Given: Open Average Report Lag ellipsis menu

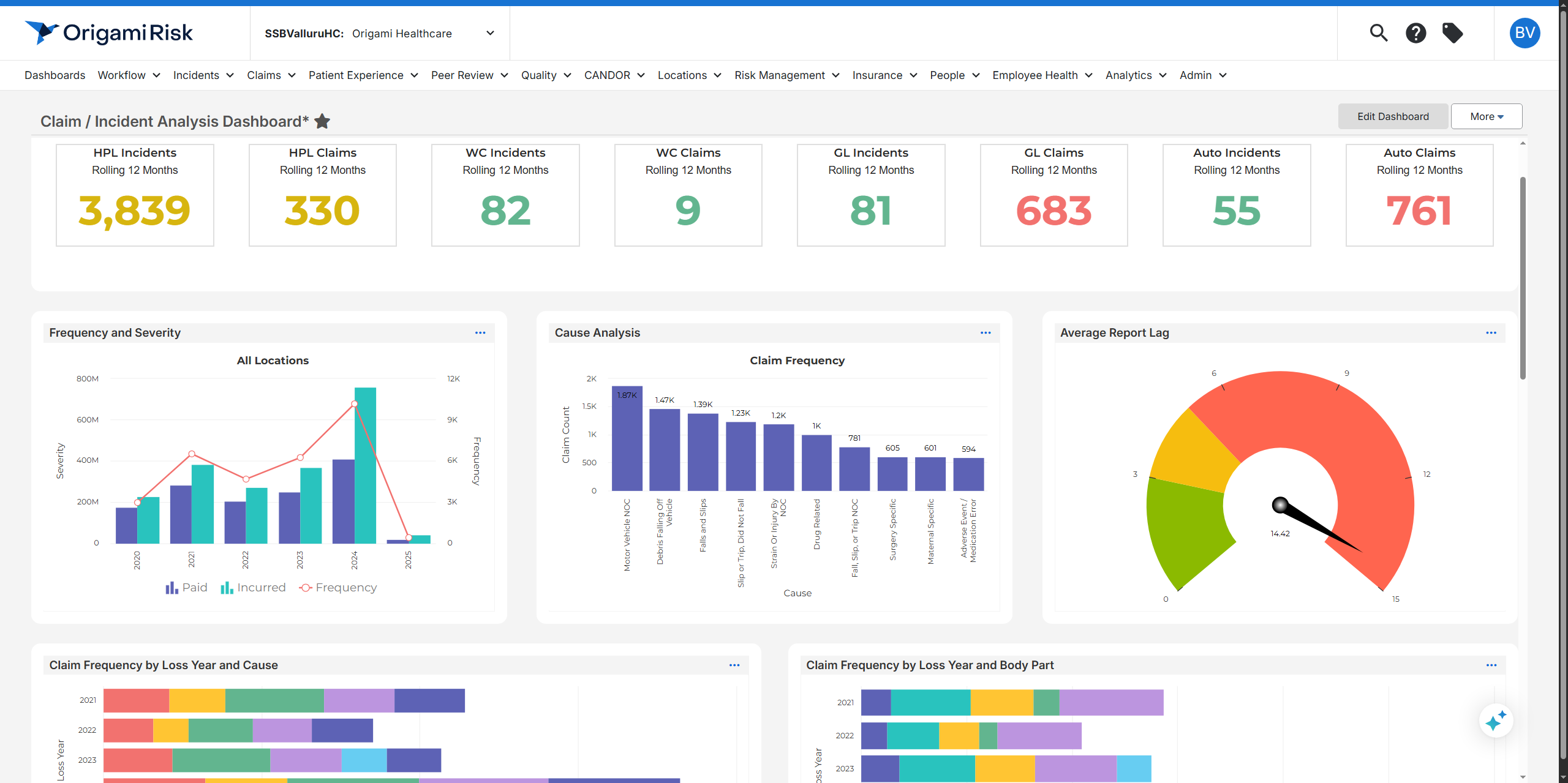Looking at the screenshot, I should coord(1491,332).
